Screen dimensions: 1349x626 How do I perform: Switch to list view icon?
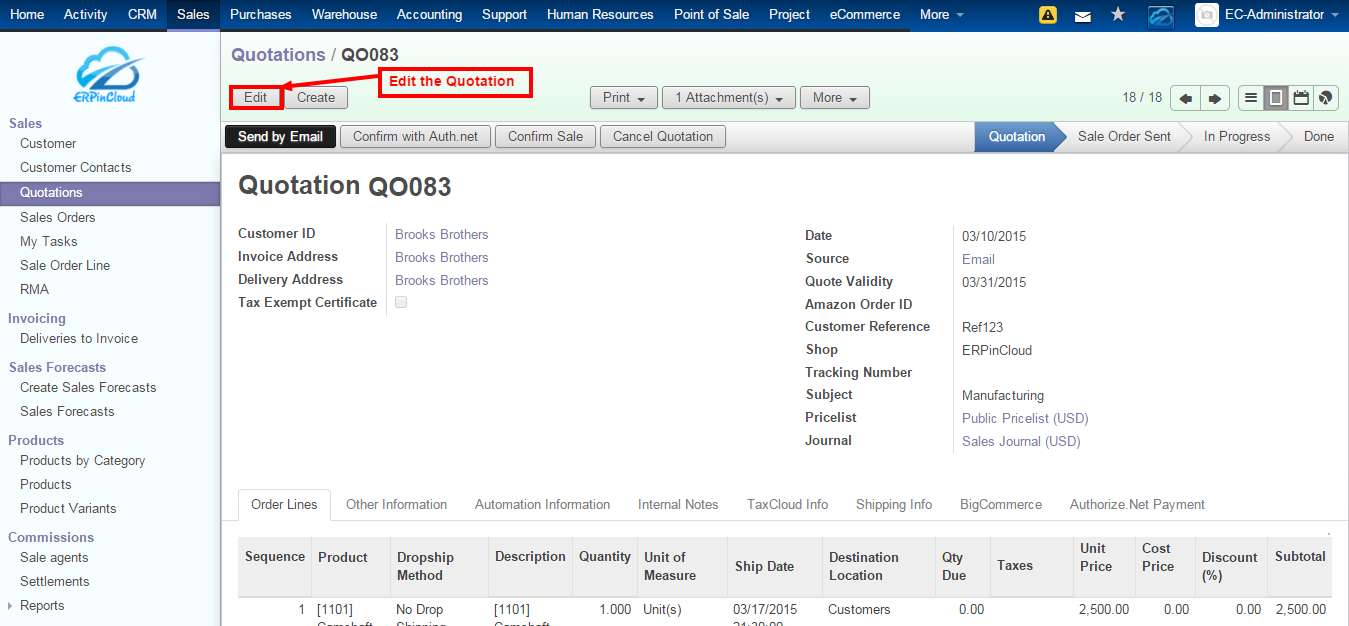pyautogui.click(x=1251, y=98)
